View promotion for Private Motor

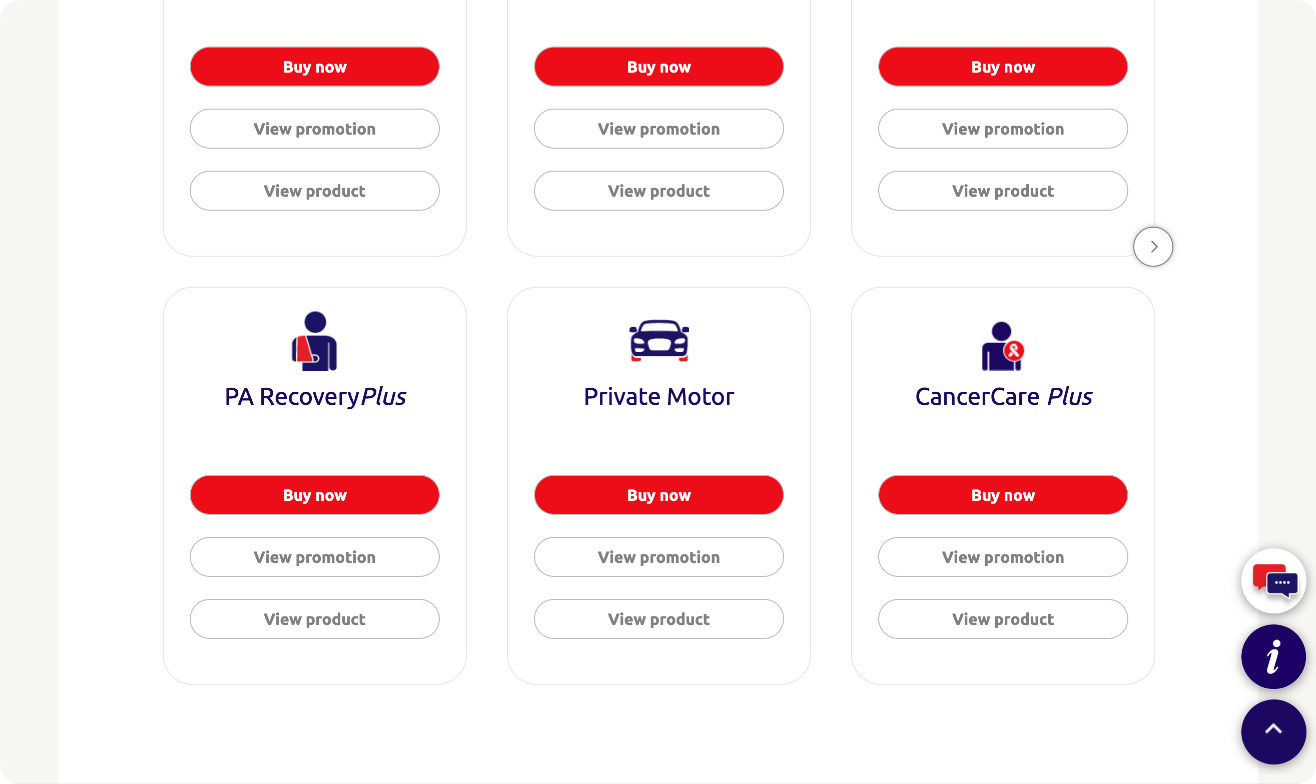tap(659, 557)
